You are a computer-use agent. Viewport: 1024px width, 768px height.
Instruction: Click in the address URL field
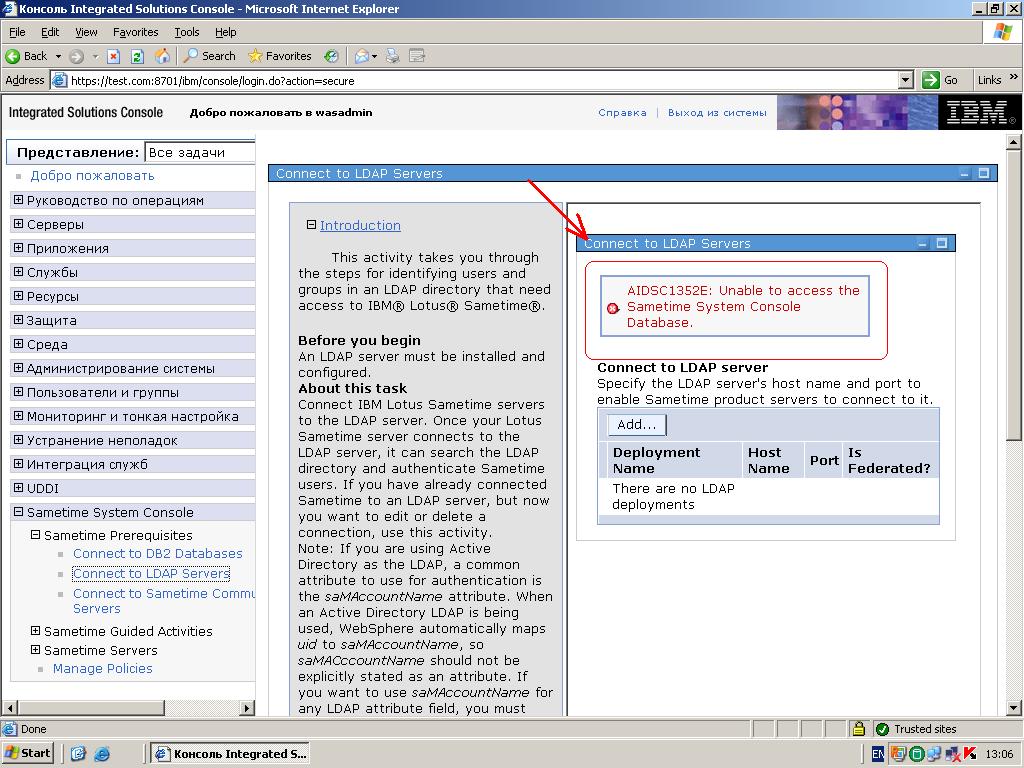483,80
